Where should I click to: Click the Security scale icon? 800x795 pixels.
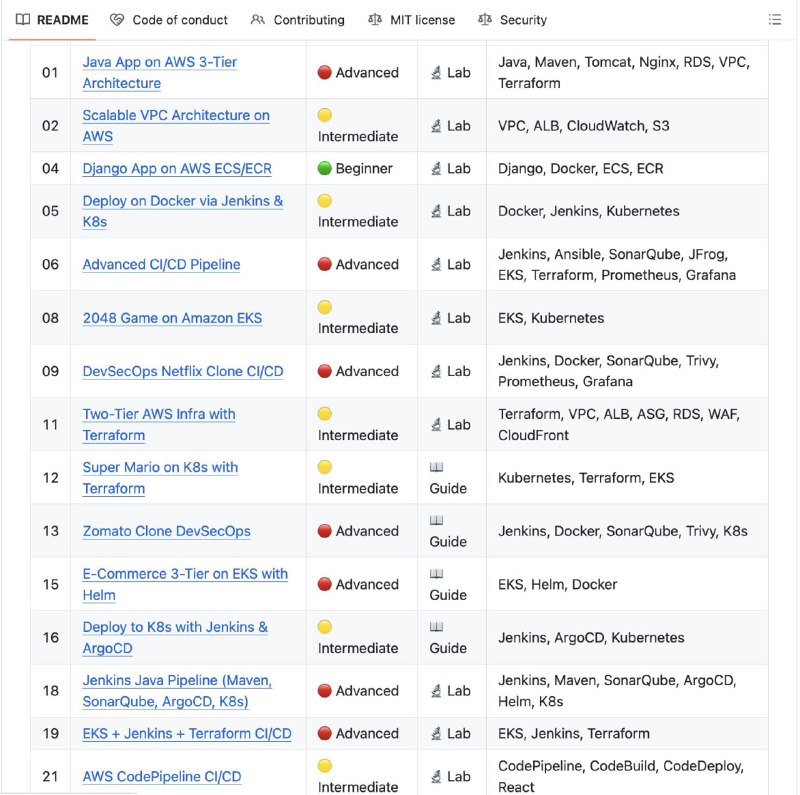pyautogui.click(x=485, y=20)
